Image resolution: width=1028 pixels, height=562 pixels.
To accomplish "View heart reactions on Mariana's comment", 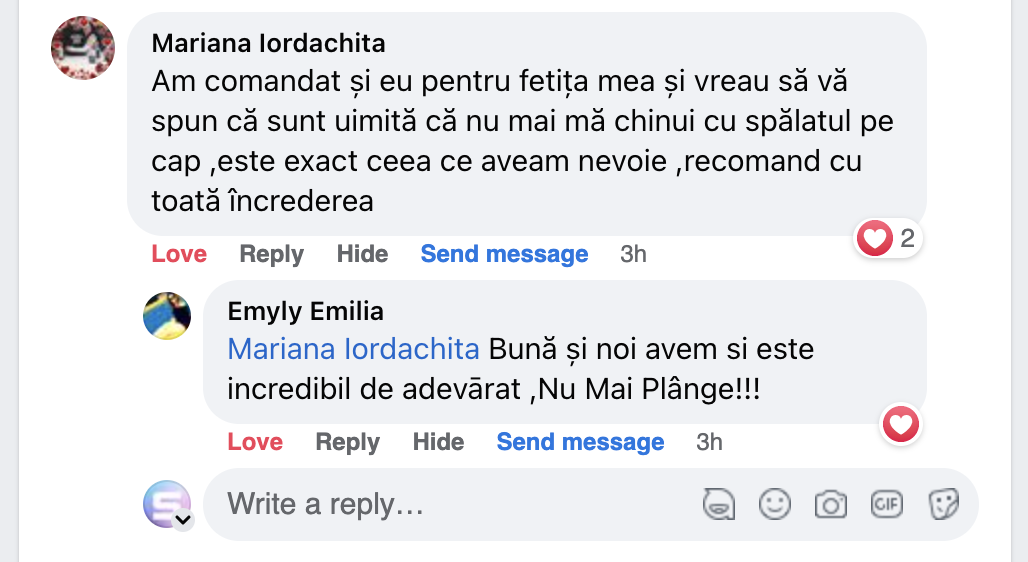I will coord(889,239).
